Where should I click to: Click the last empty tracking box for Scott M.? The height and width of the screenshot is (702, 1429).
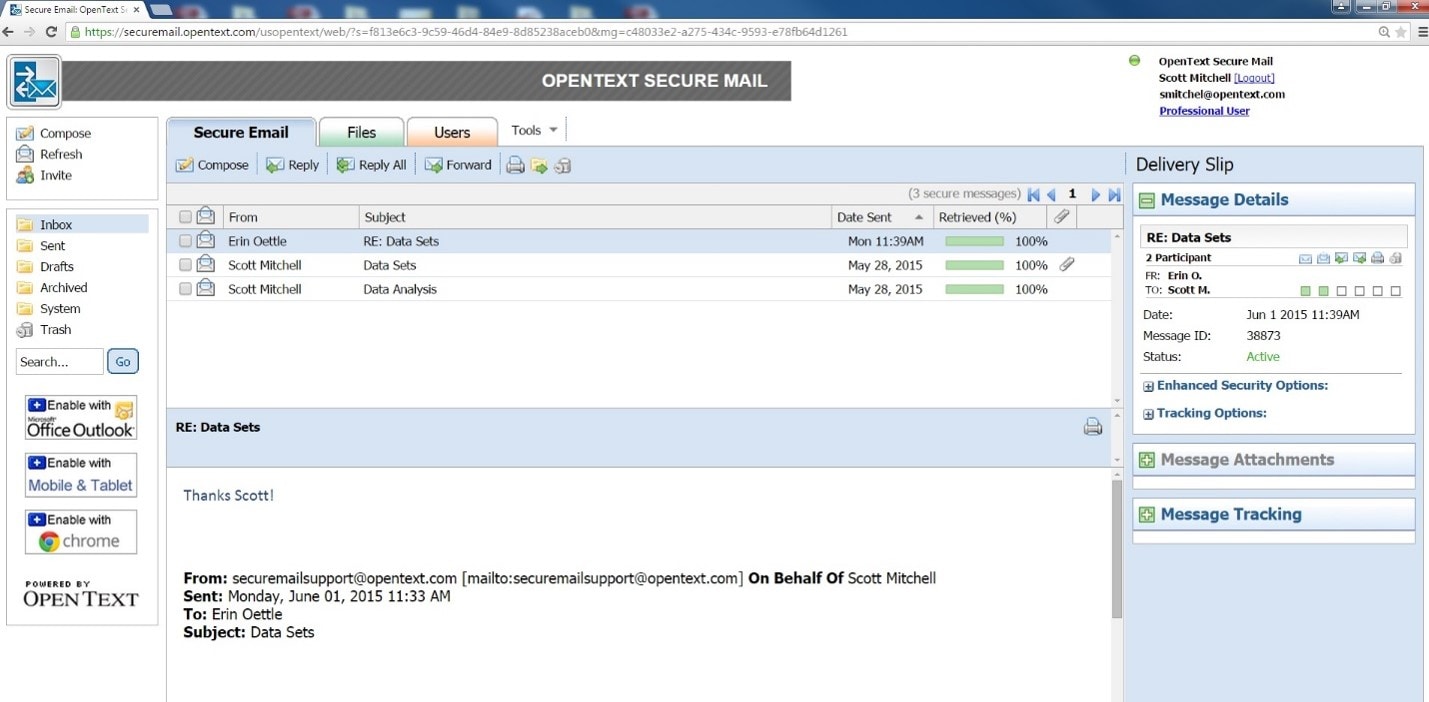click(1396, 291)
